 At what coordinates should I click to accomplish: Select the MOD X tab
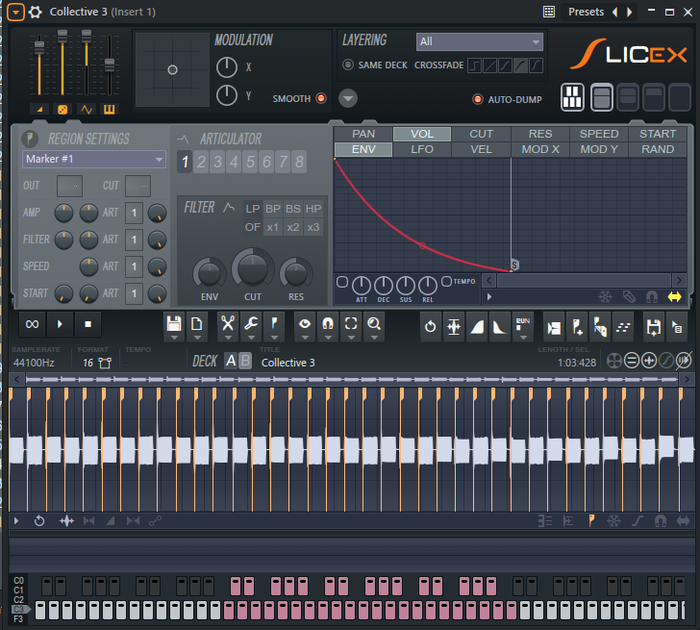click(x=540, y=149)
